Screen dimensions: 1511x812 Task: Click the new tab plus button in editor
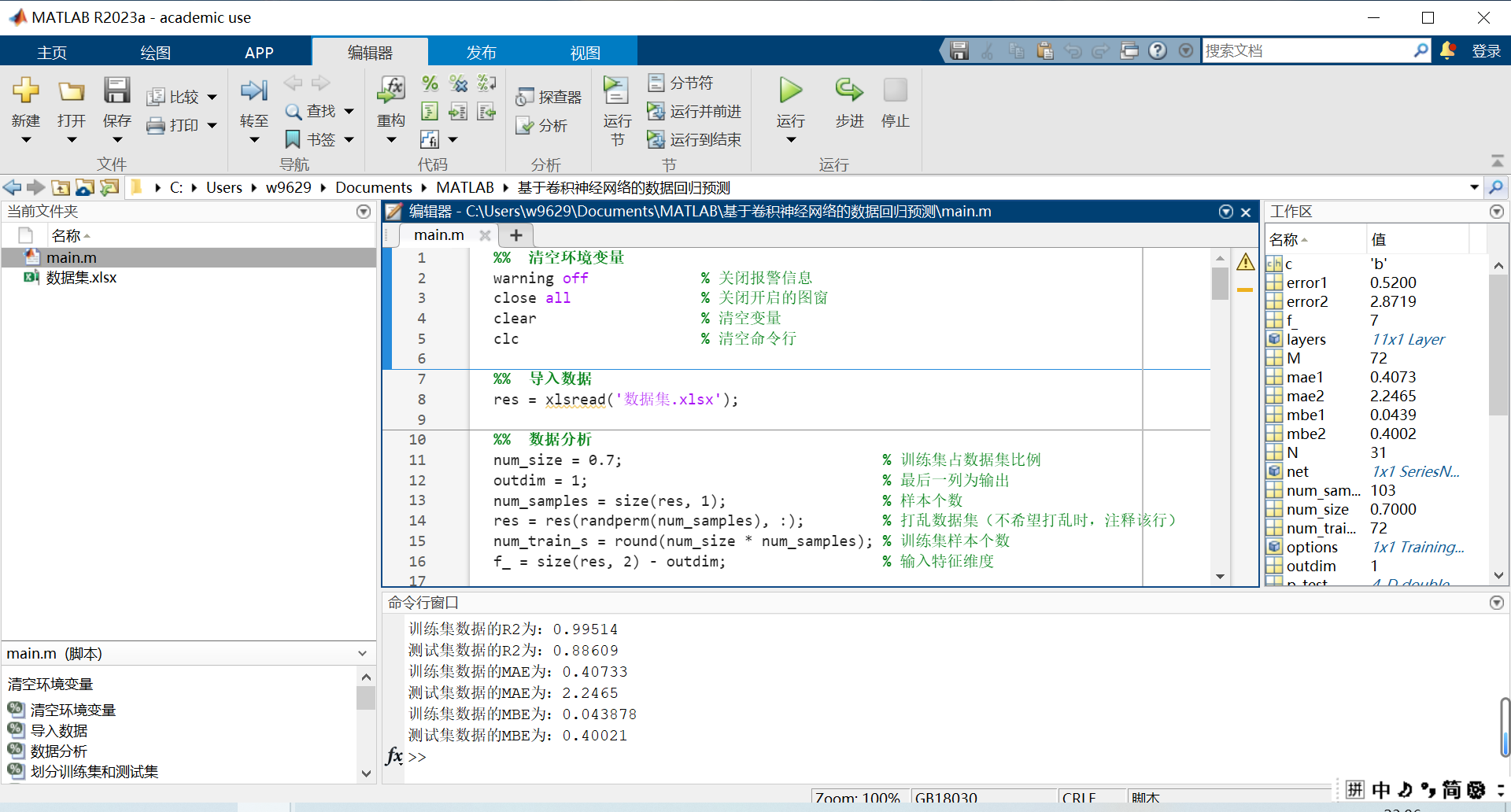516,235
